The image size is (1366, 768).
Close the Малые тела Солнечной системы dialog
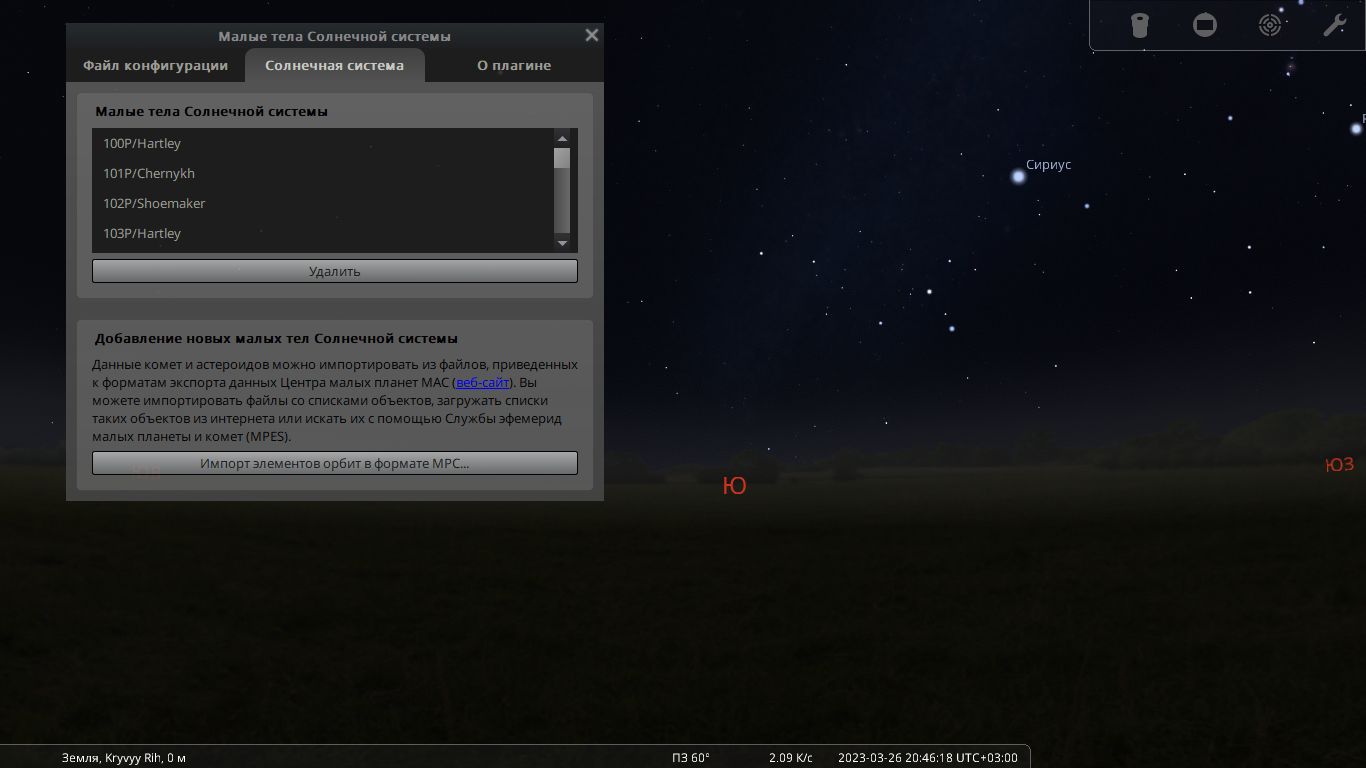tap(592, 36)
